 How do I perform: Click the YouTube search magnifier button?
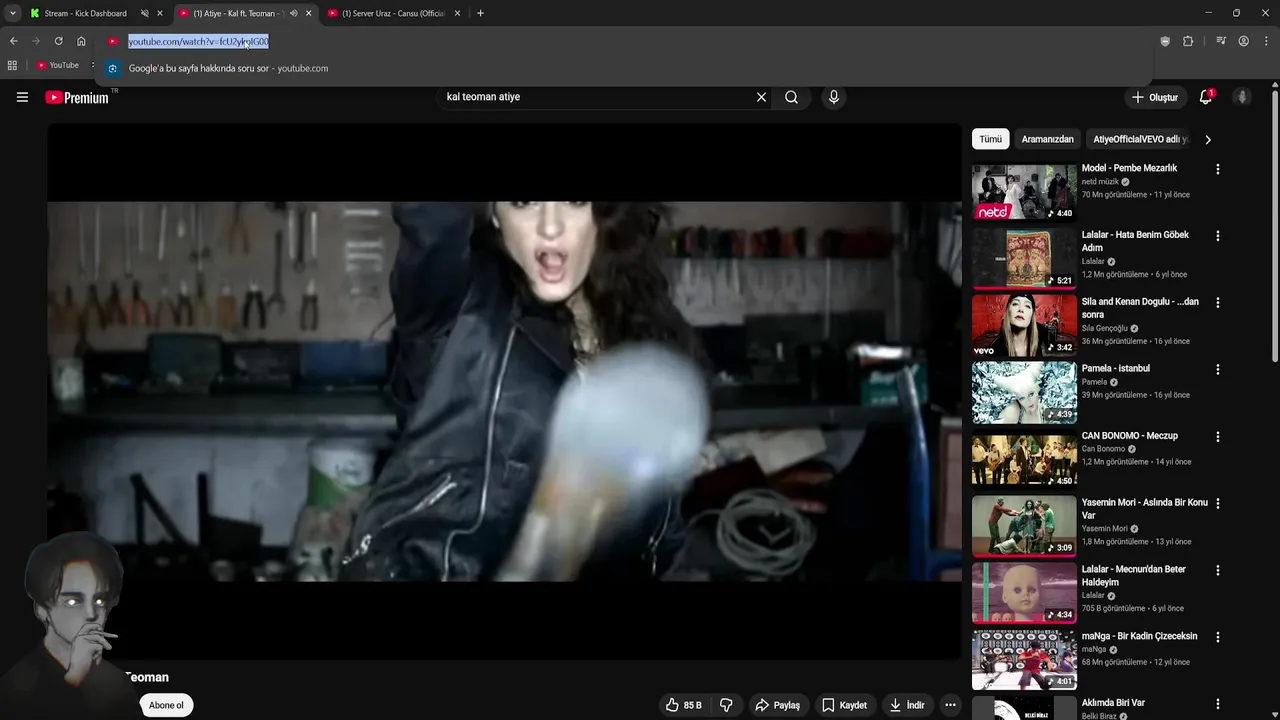click(791, 97)
